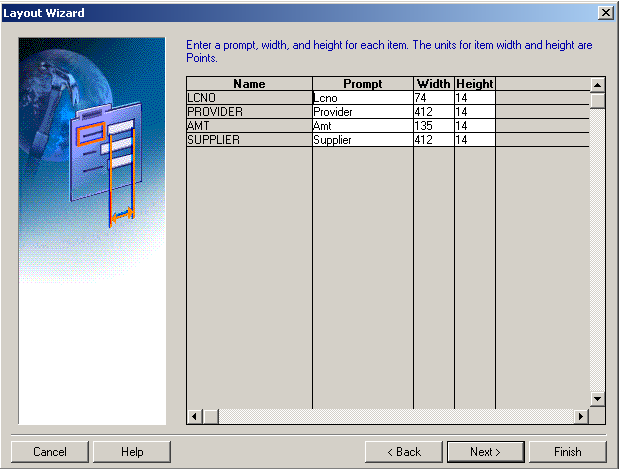Select the height field in SUPPLIER row
The height and width of the screenshot is (469, 620).
coord(475,140)
